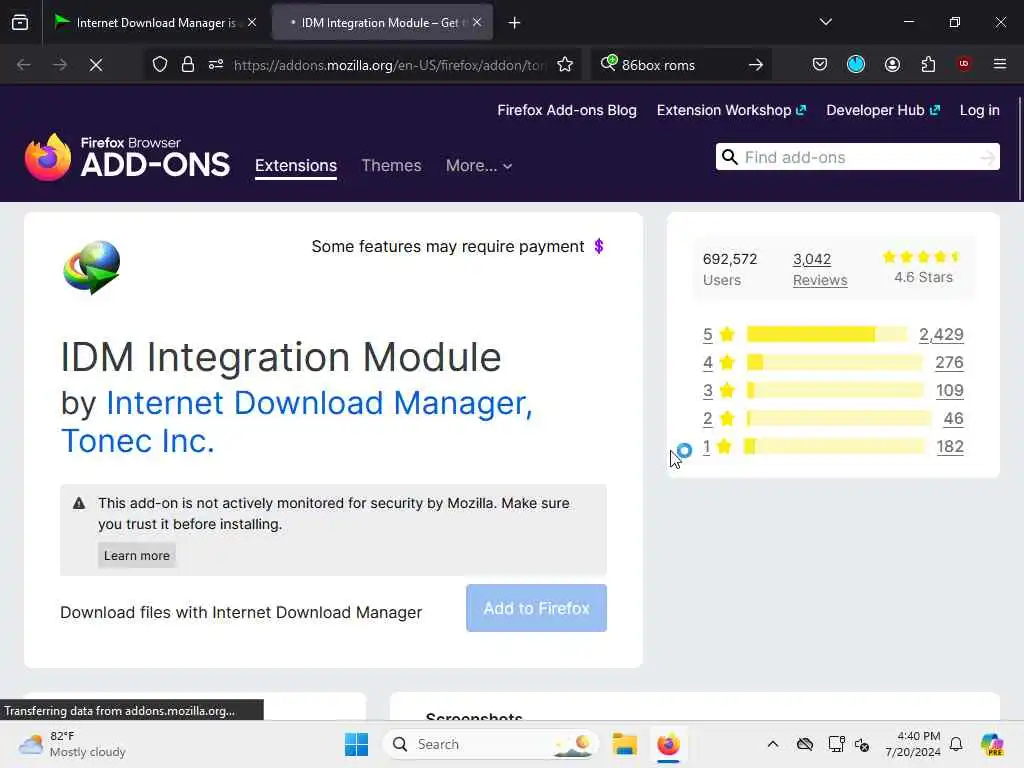This screenshot has width=1024, height=768.
Task: Click the 86box roms search box
Action: pos(679,65)
